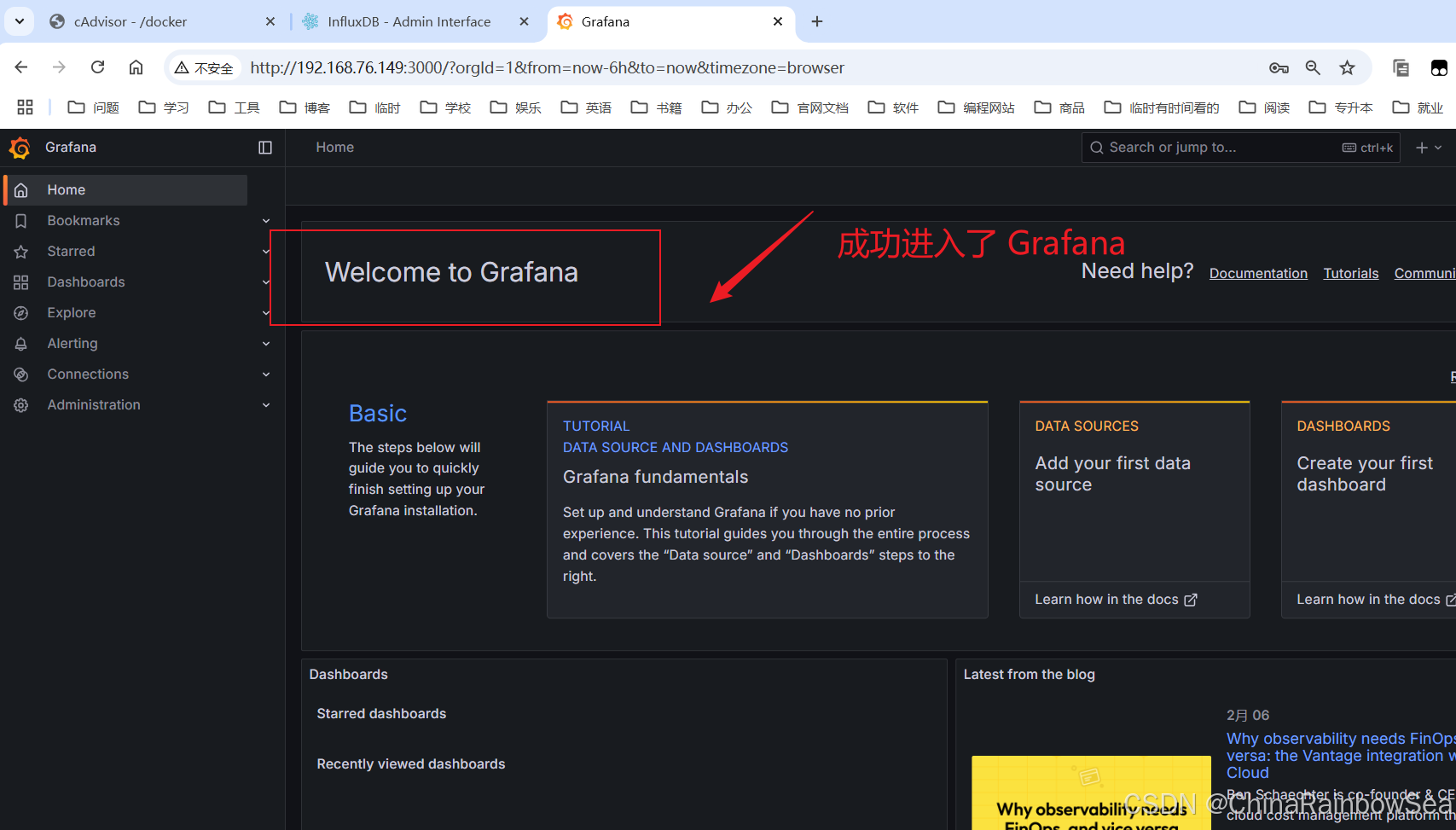The height and width of the screenshot is (830, 1456).
Task: Expand the Alerting section chevron
Action: tap(265, 343)
